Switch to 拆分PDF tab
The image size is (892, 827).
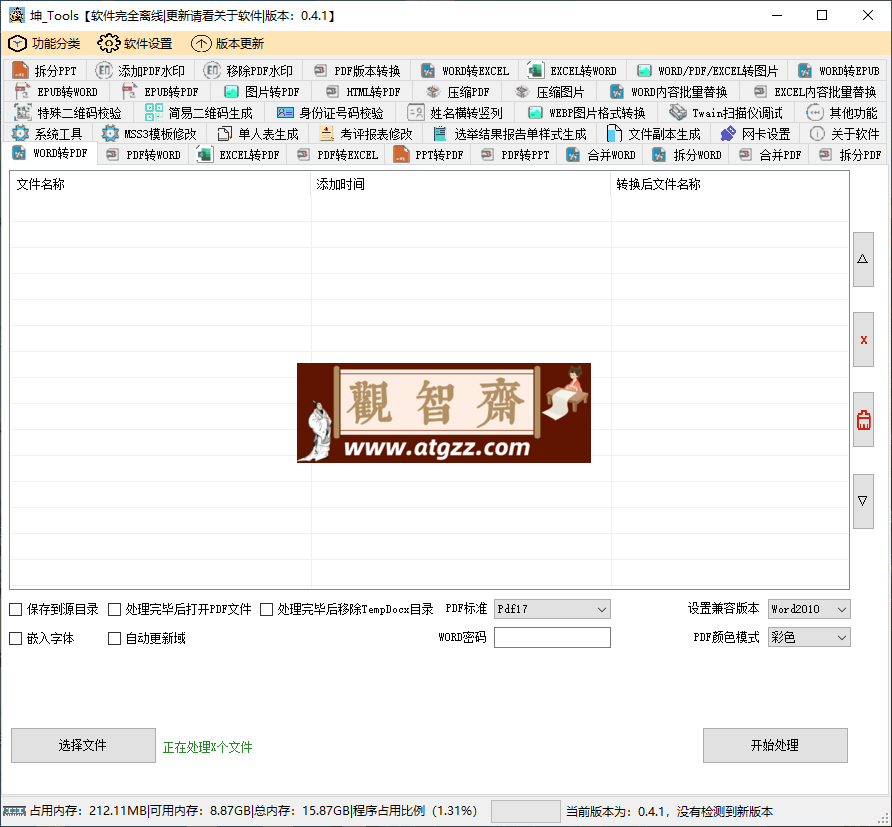click(850, 155)
